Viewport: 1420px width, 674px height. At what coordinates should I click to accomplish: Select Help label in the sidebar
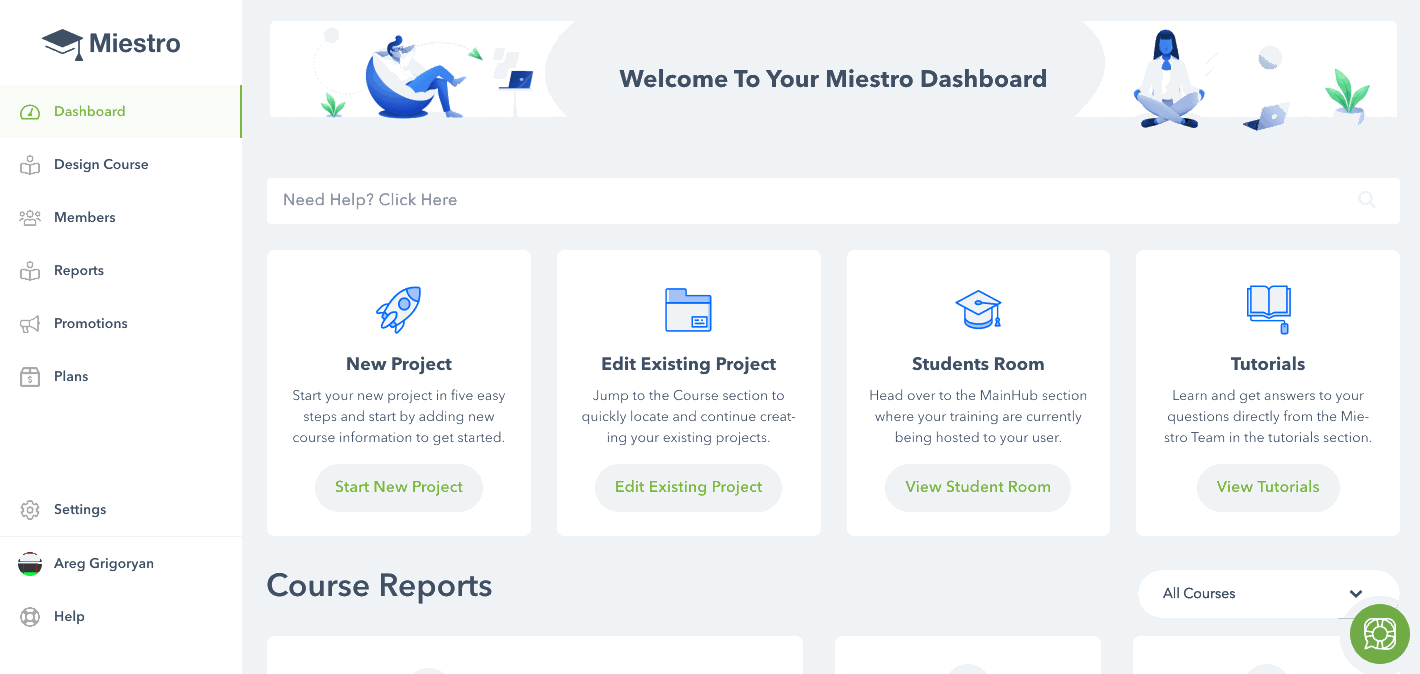[x=69, y=617]
